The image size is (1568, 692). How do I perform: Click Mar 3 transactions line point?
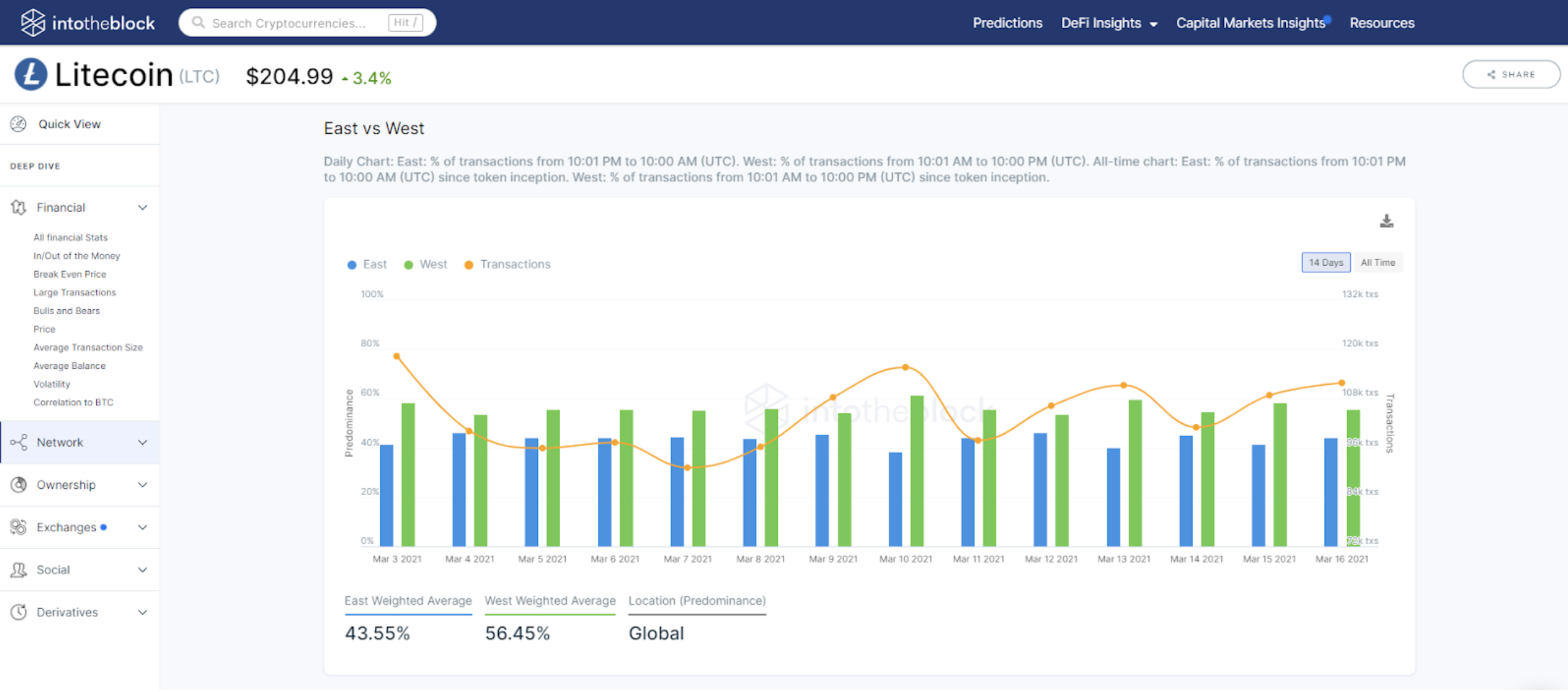point(396,356)
